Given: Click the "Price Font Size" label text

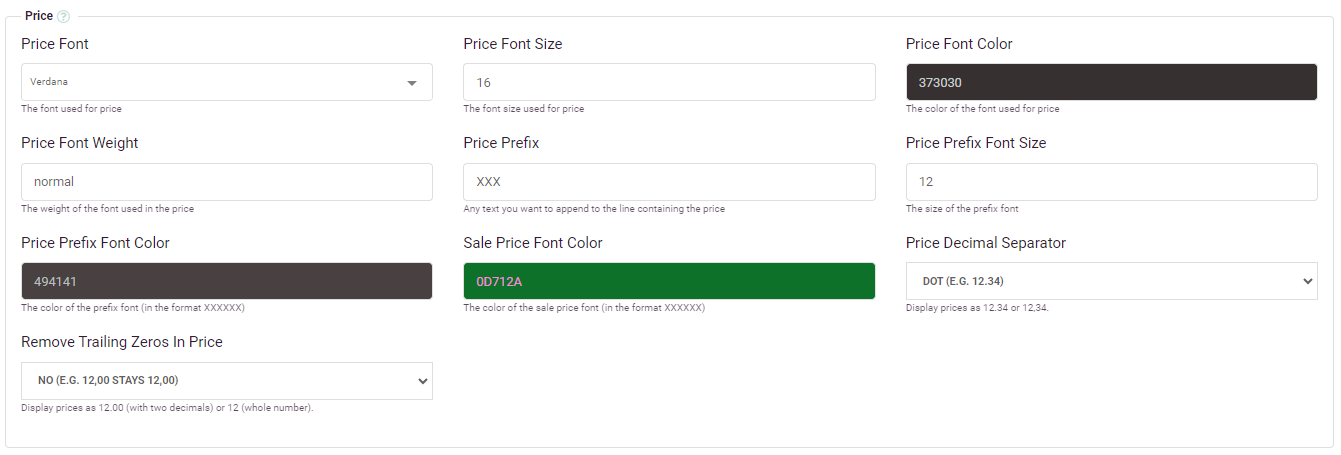Looking at the screenshot, I should (513, 44).
